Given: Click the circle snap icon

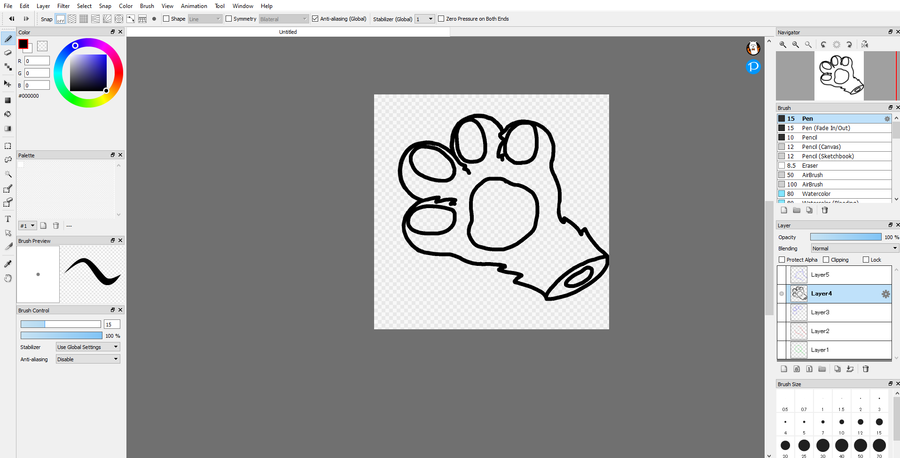Looking at the screenshot, I should click(x=119, y=19).
